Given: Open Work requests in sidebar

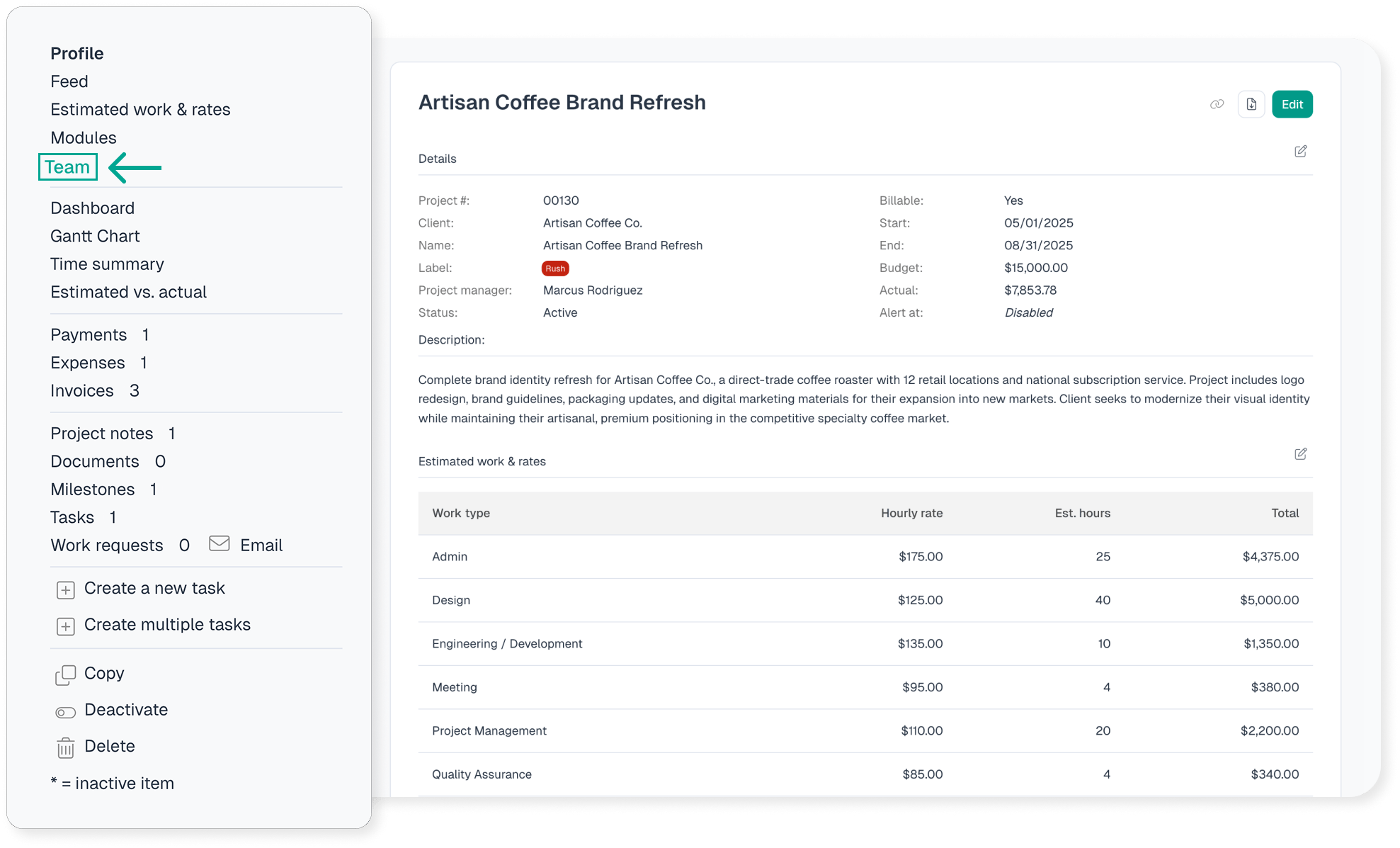Looking at the screenshot, I should [x=106, y=545].
